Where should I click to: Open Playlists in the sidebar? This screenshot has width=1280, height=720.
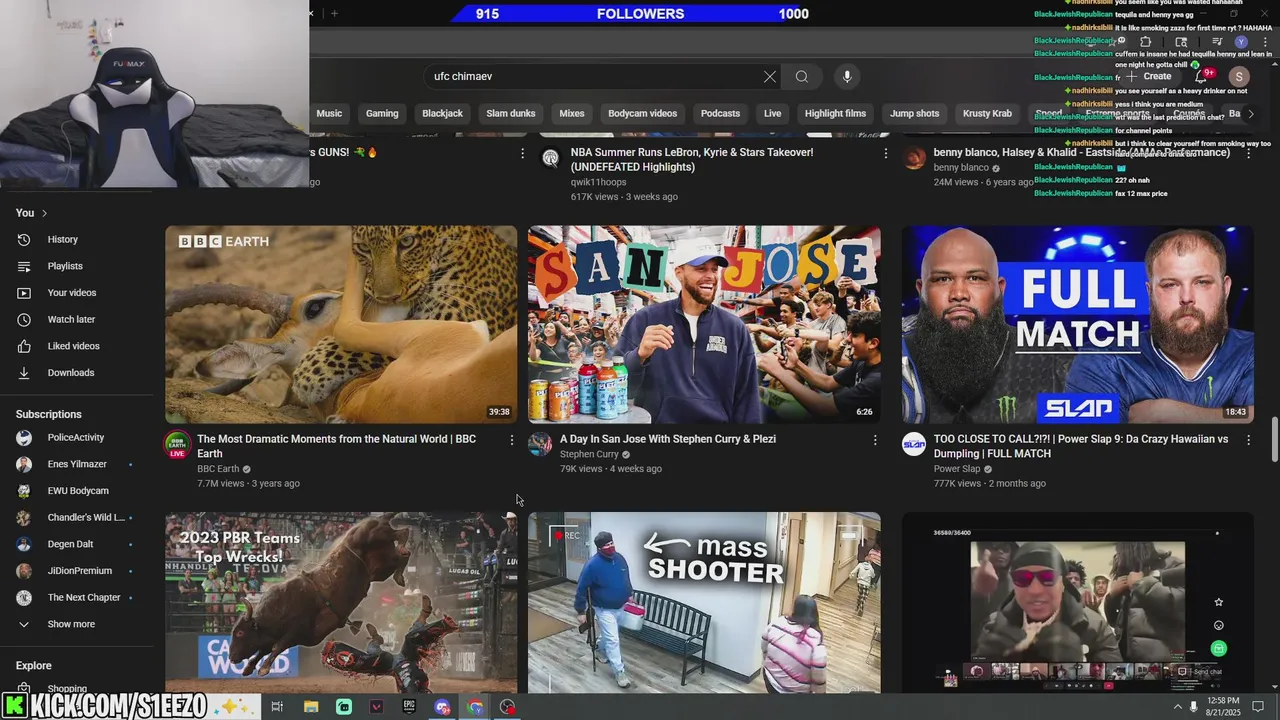coord(65,266)
